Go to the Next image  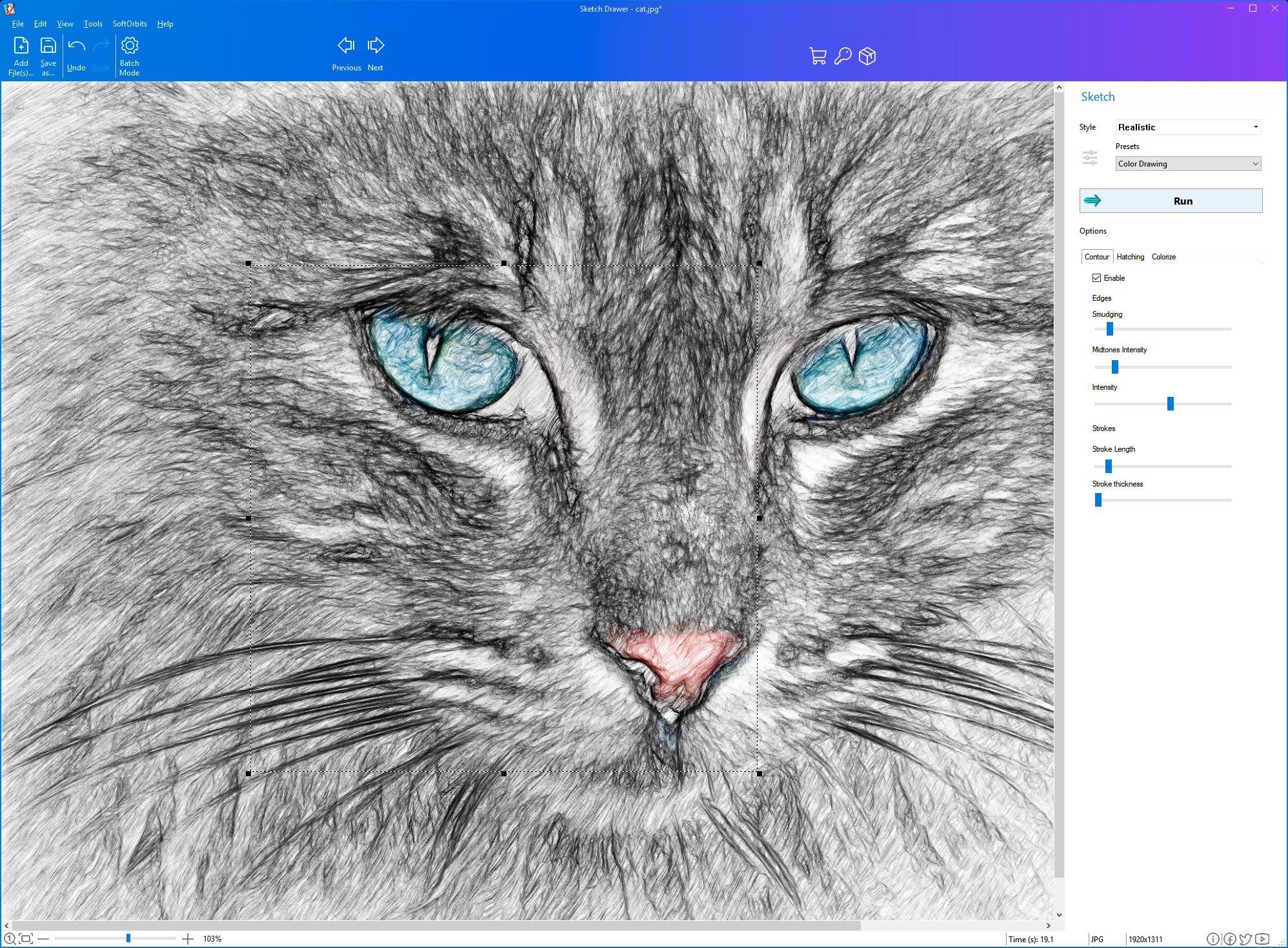pyautogui.click(x=376, y=46)
